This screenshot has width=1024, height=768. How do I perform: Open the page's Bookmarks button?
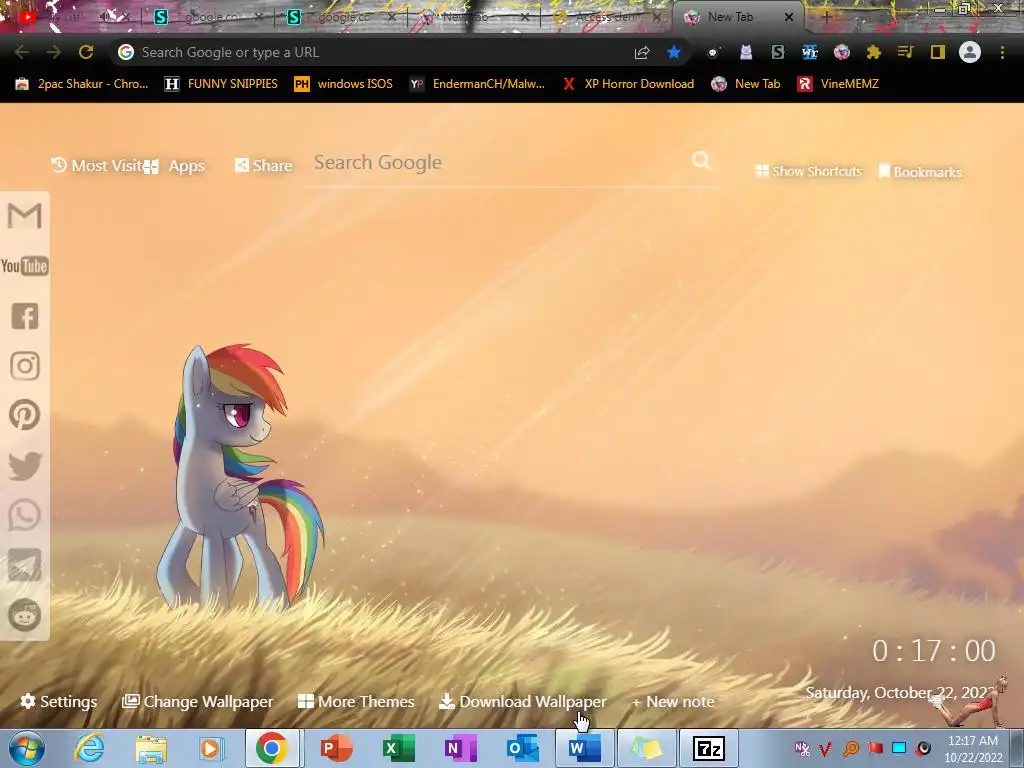[920, 172]
